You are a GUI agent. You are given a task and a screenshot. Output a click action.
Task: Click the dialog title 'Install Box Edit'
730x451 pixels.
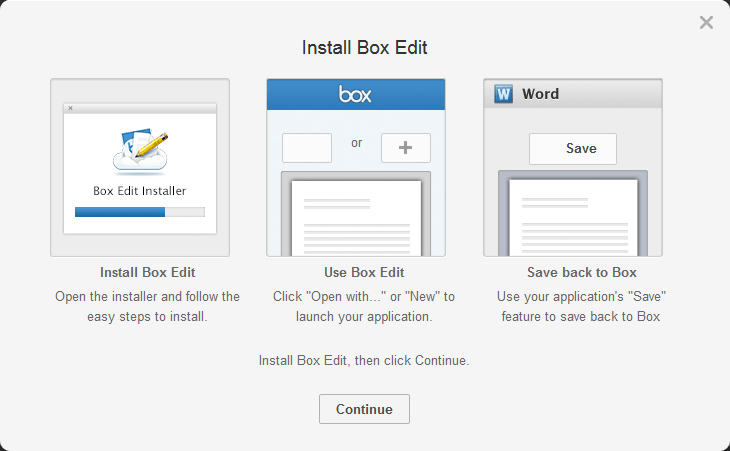[365, 47]
